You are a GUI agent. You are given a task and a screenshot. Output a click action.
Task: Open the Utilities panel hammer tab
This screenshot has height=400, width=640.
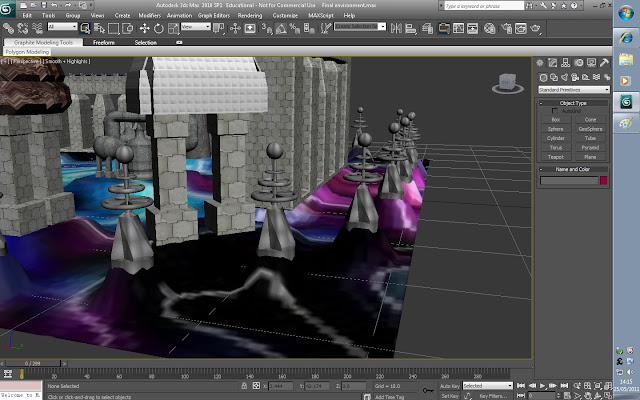click(x=604, y=62)
